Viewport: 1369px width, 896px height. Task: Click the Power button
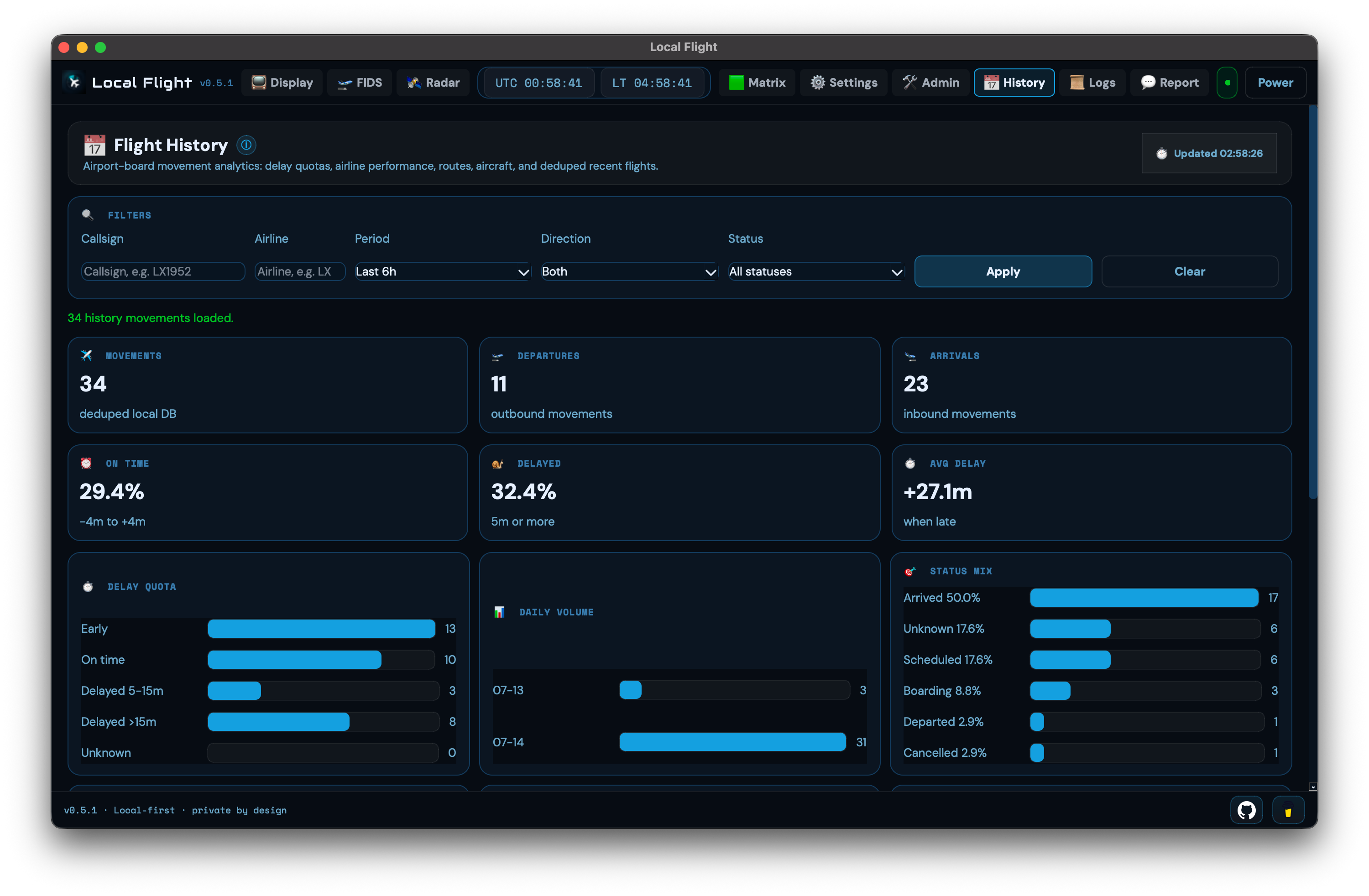coord(1275,83)
